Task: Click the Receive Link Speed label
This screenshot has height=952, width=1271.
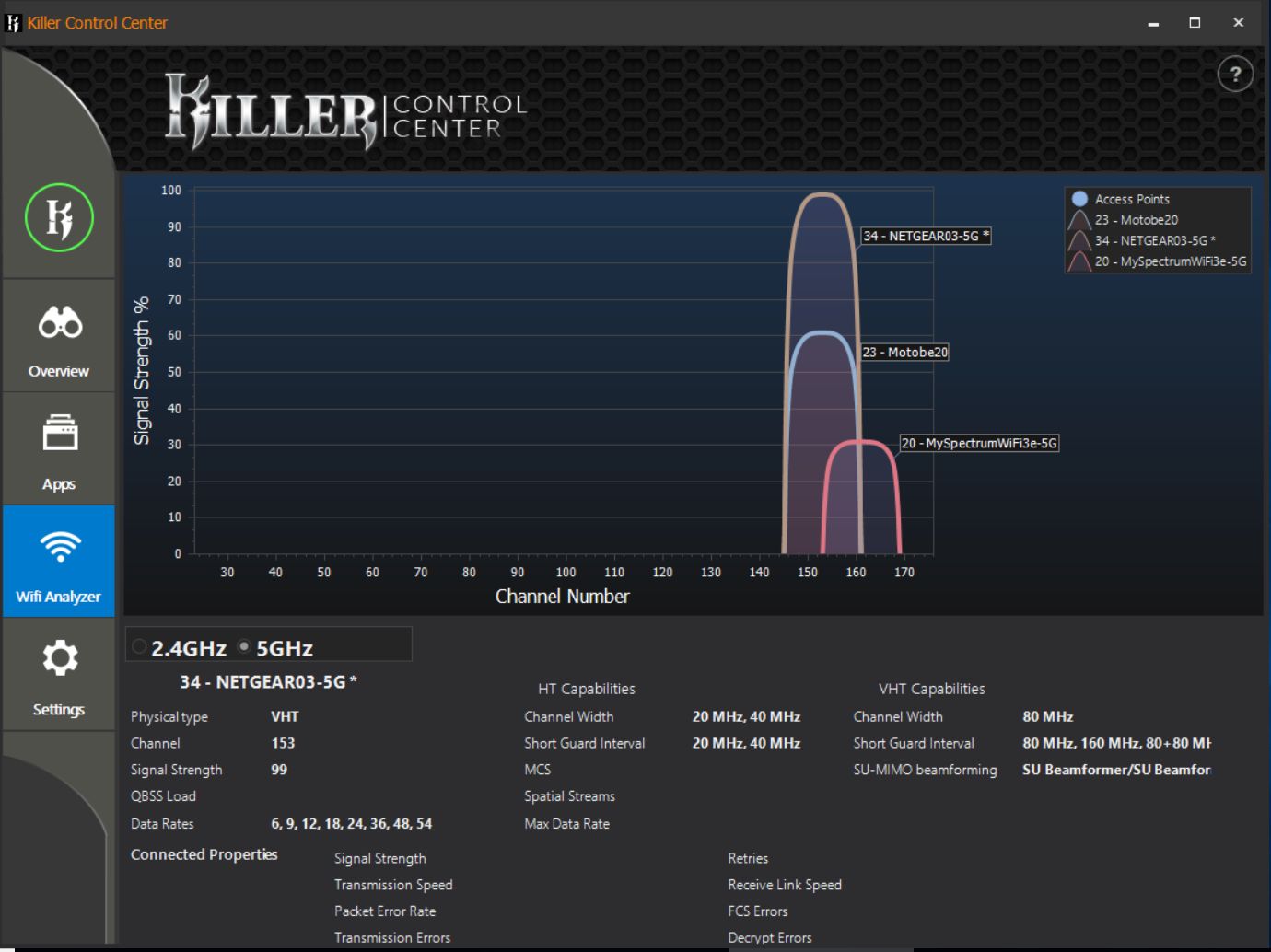Action: coord(785,885)
